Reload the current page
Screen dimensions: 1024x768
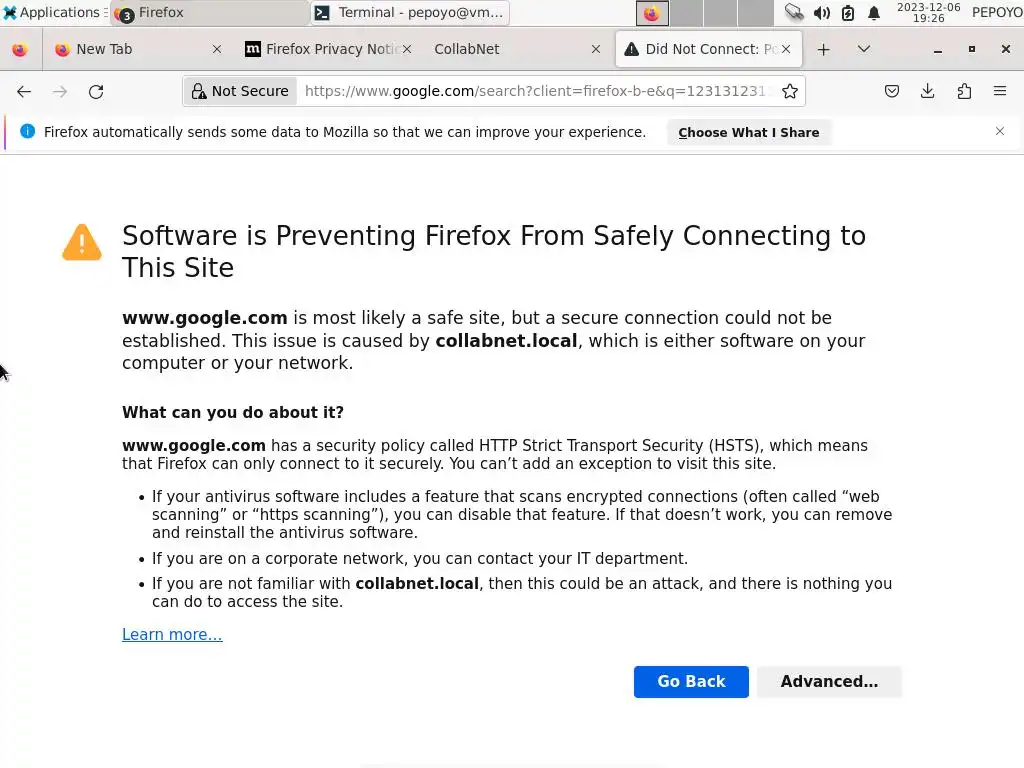click(96, 91)
